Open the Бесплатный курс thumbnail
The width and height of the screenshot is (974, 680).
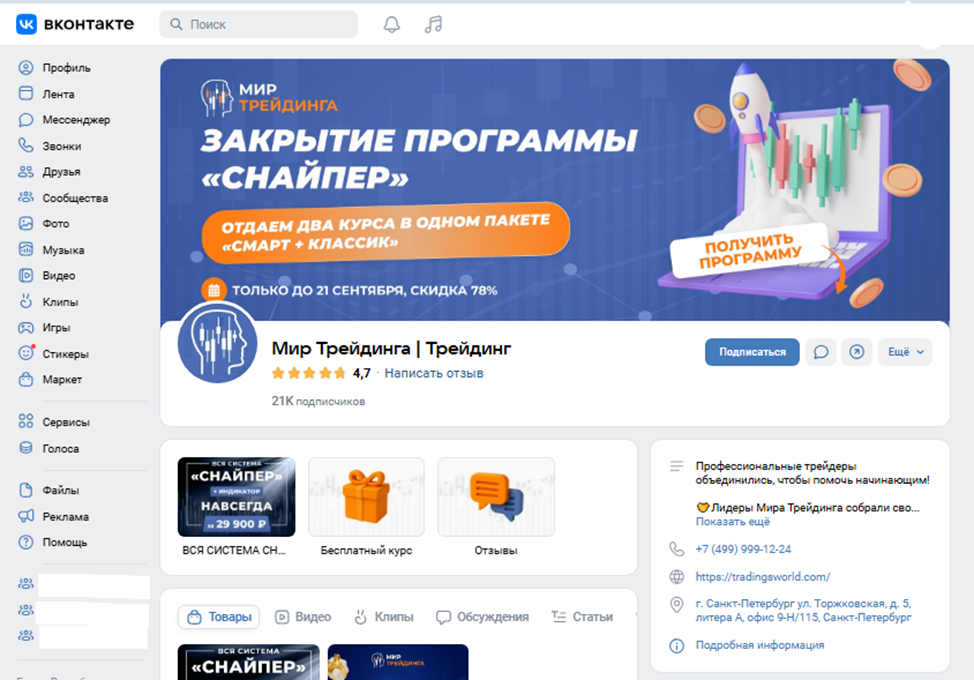[x=366, y=497]
